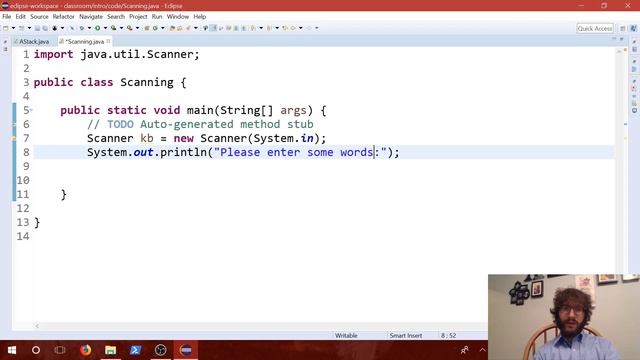Click the External Tools launch icon
The image size is (640, 360).
[130, 28]
